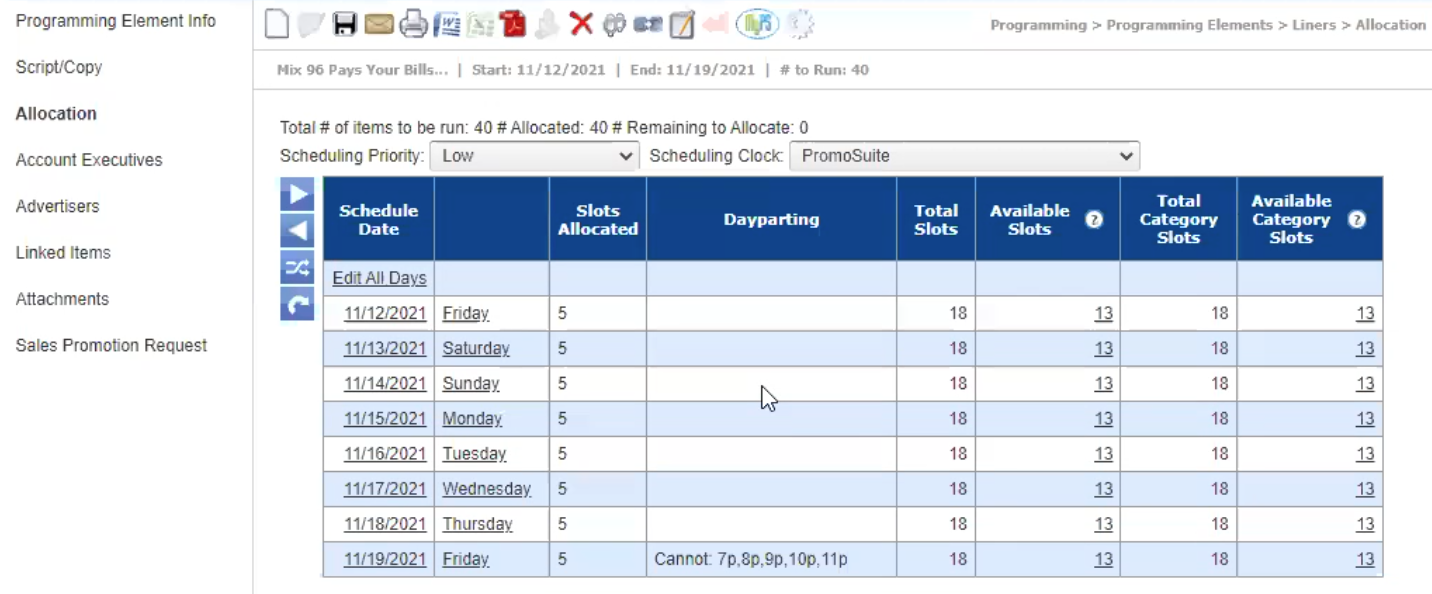Click the New blank document icon
Viewport: 1432px width, 594px height.
coord(277,25)
